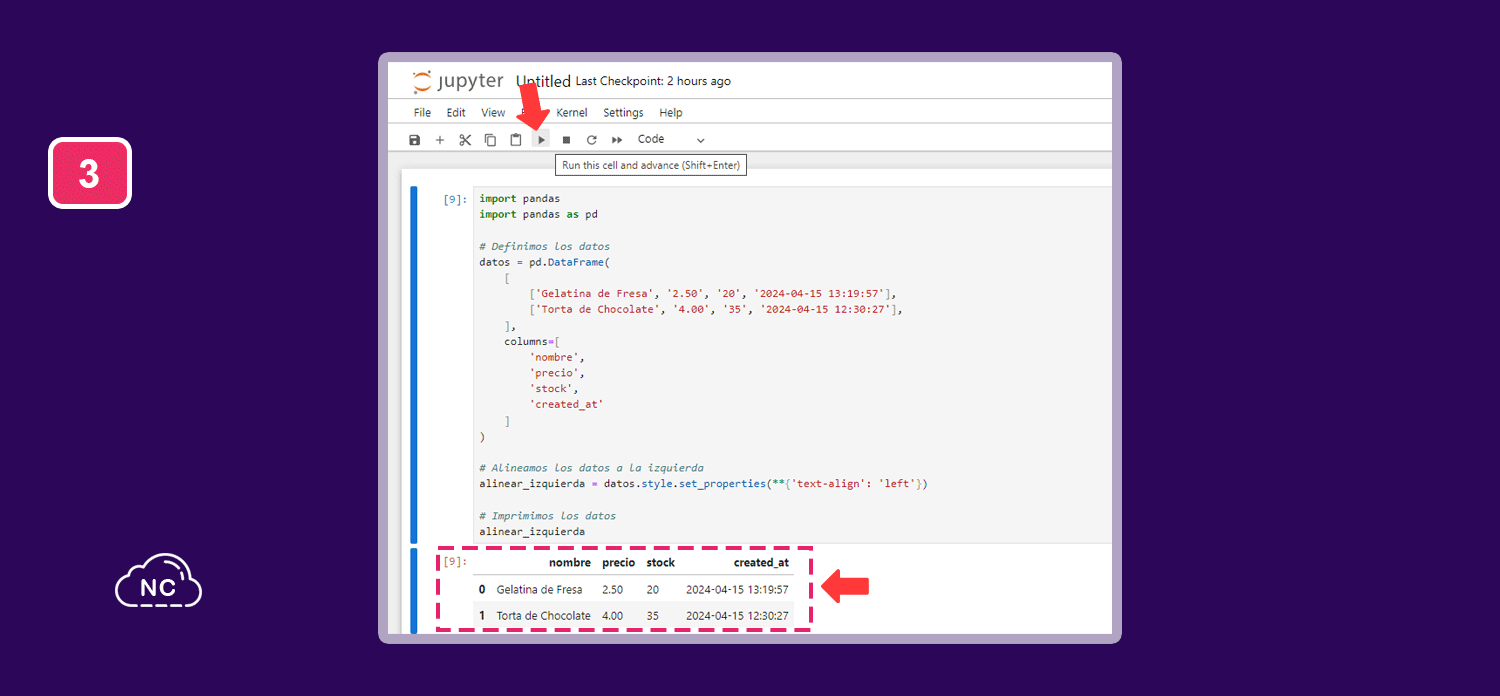Click the stock value 20 in the output table
Viewport: 1500px width, 696px height.
pyautogui.click(x=653, y=590)
